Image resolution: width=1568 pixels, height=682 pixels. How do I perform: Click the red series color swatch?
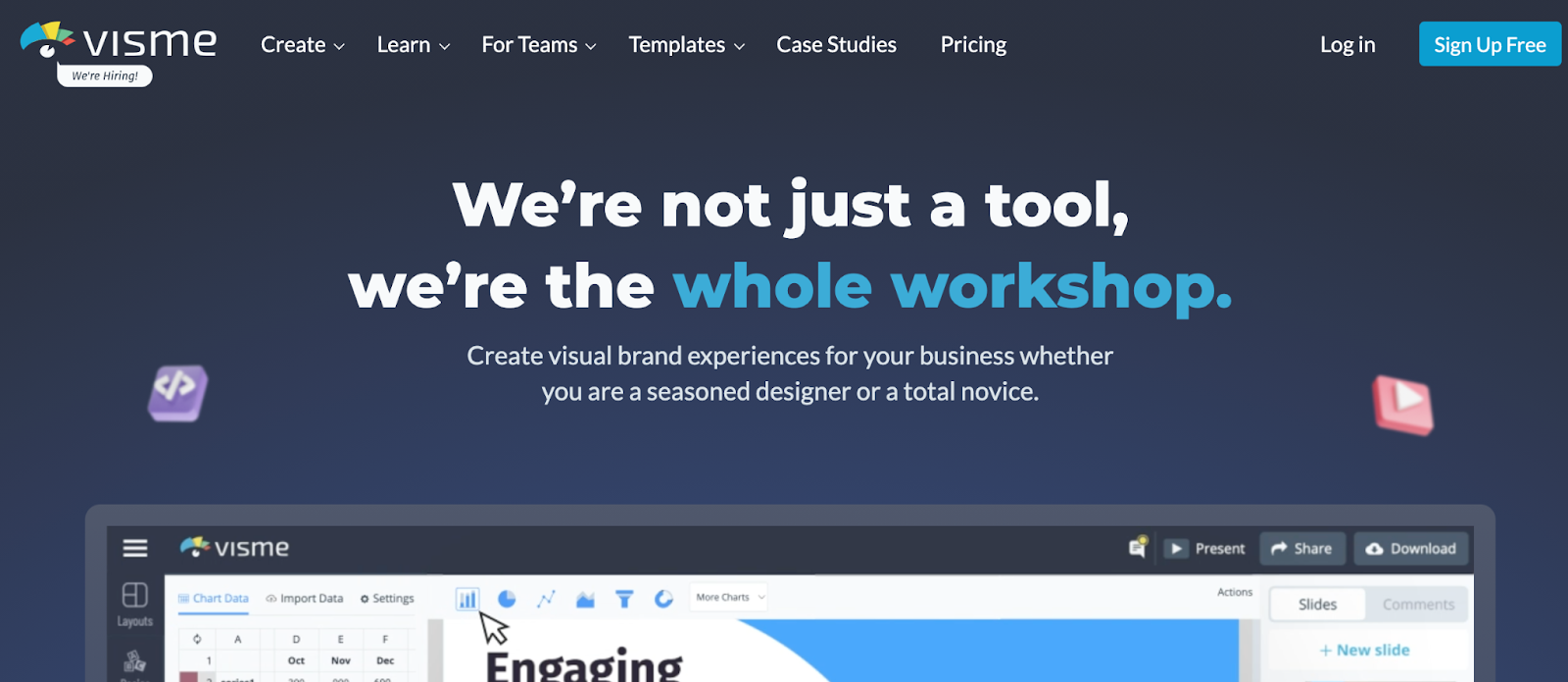pos(189,677)
